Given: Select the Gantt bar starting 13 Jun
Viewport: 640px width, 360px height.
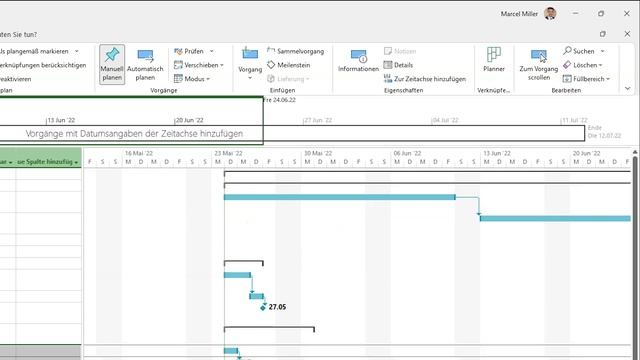Looking at the screenshot, I should (555, 219).
